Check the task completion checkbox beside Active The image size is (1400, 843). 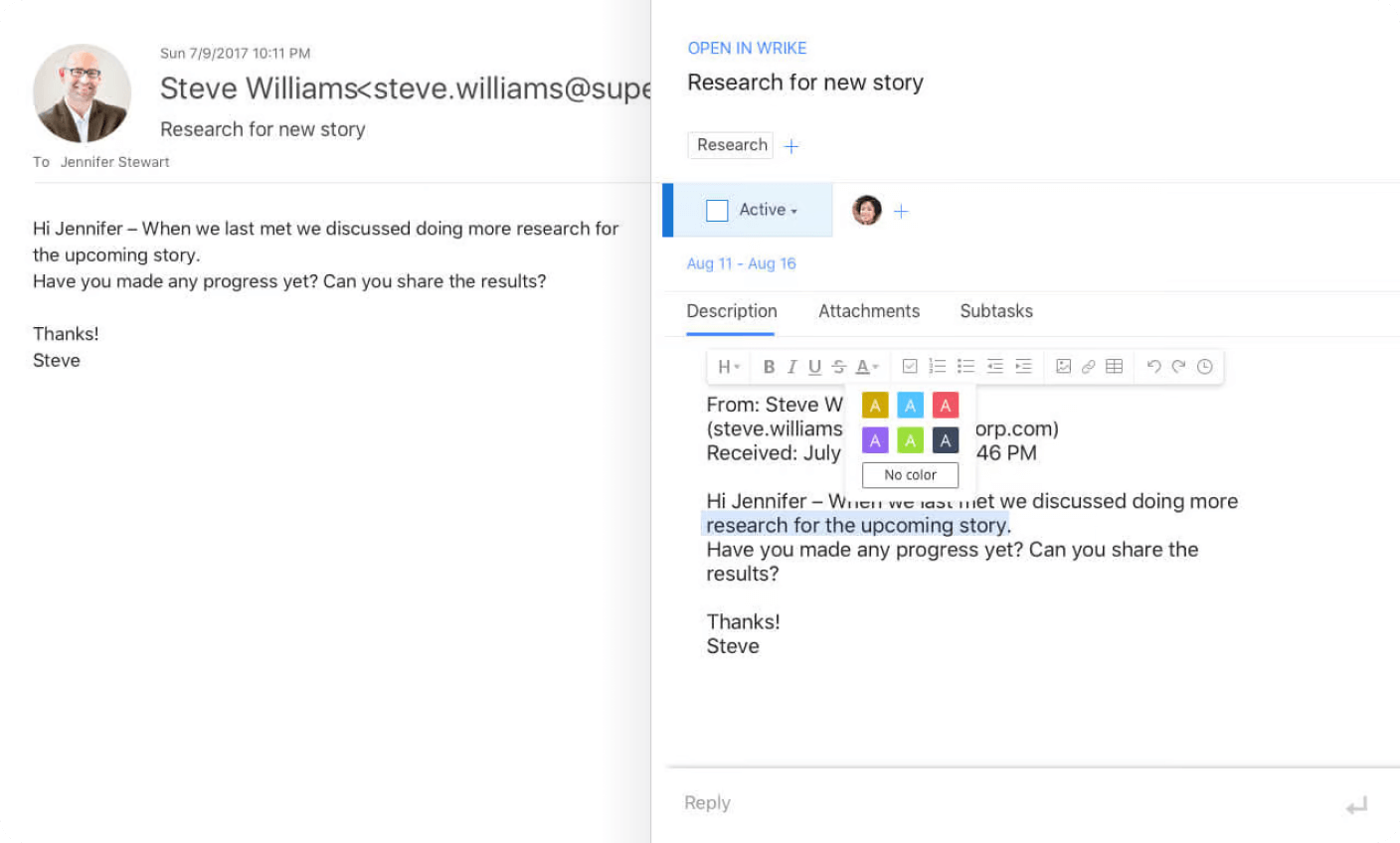[x=717, y=211]
